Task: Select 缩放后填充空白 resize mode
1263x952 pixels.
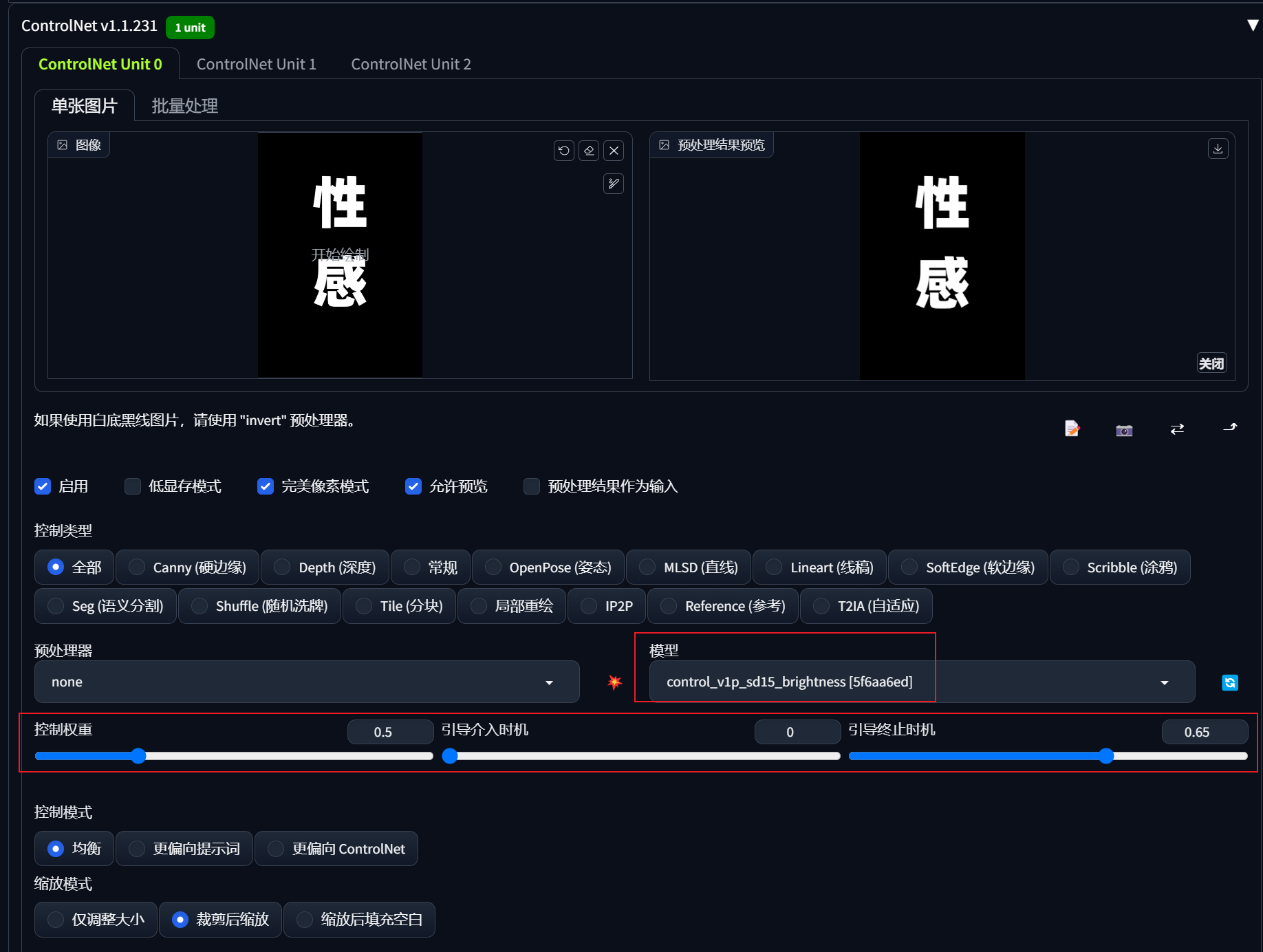Action: [x=359, y=920]
